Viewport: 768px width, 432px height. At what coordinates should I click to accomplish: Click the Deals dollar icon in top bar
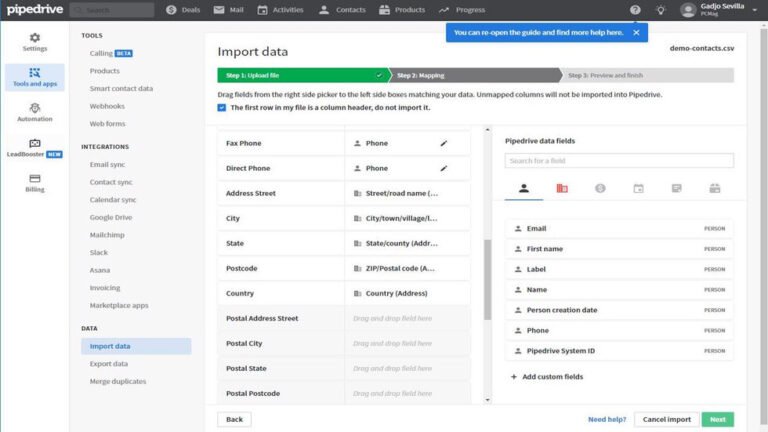(x=171, y=10)
